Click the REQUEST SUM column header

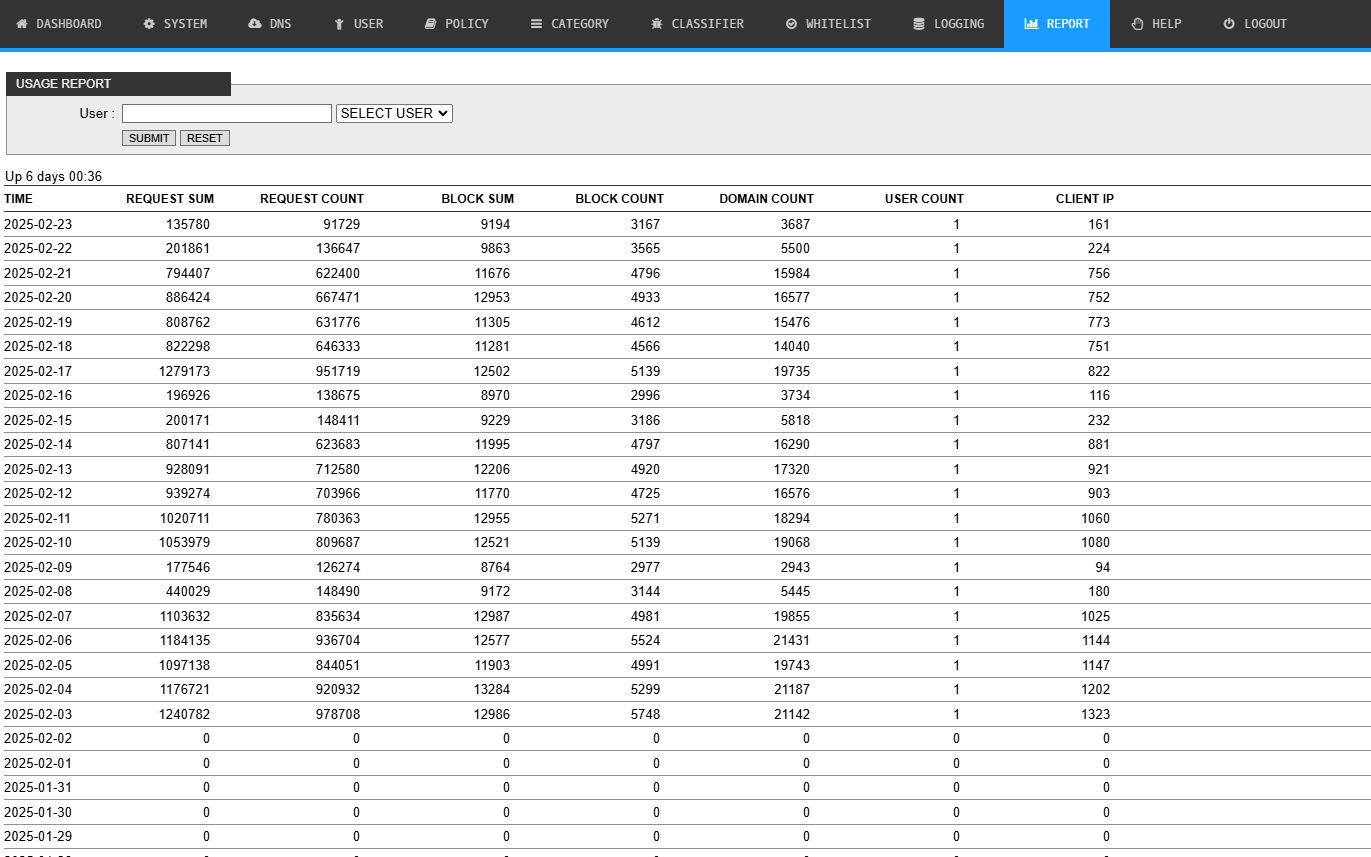tap(170, 199)
